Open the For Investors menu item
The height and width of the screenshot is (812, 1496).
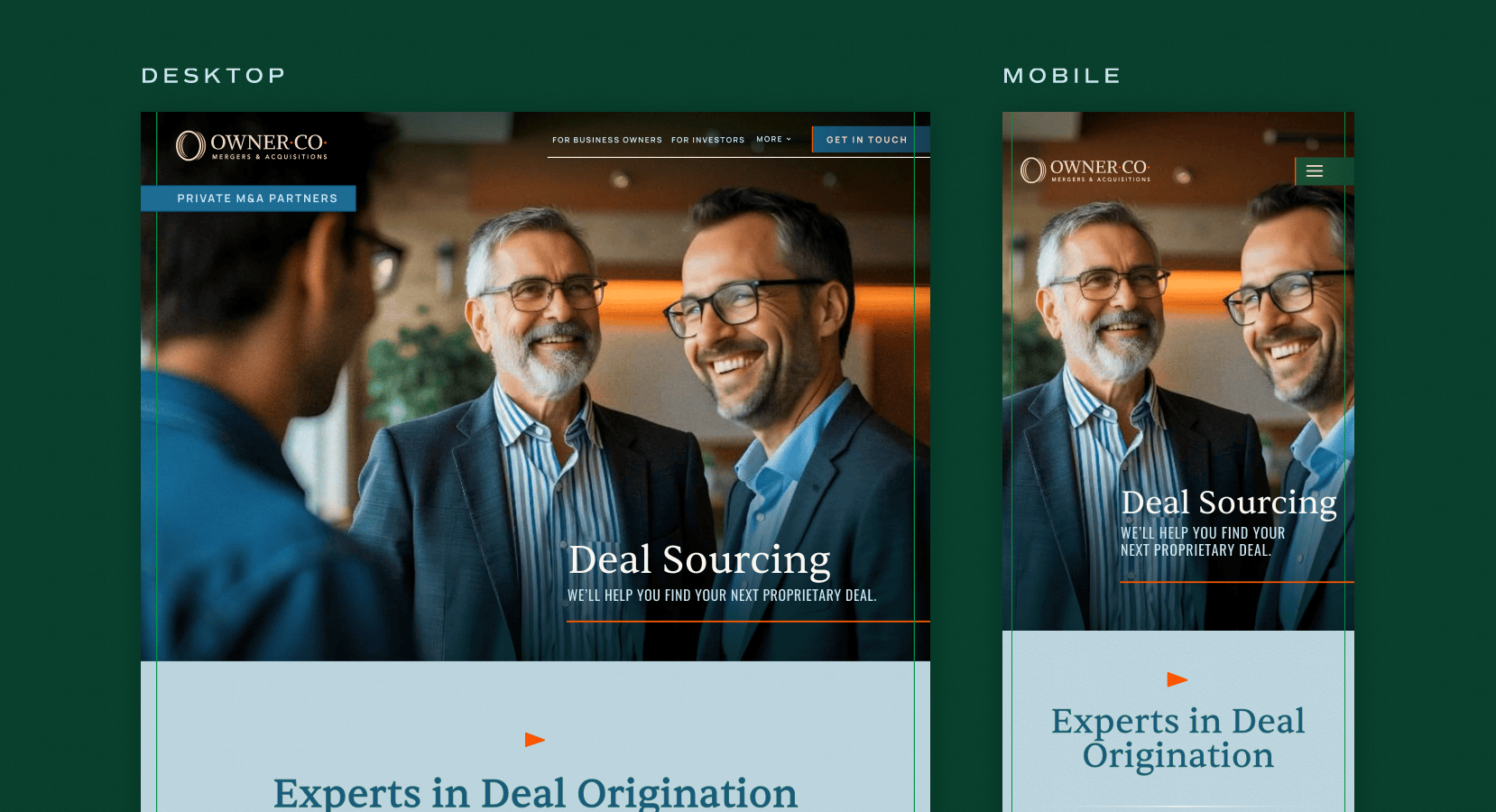click(x=708, y=140)
